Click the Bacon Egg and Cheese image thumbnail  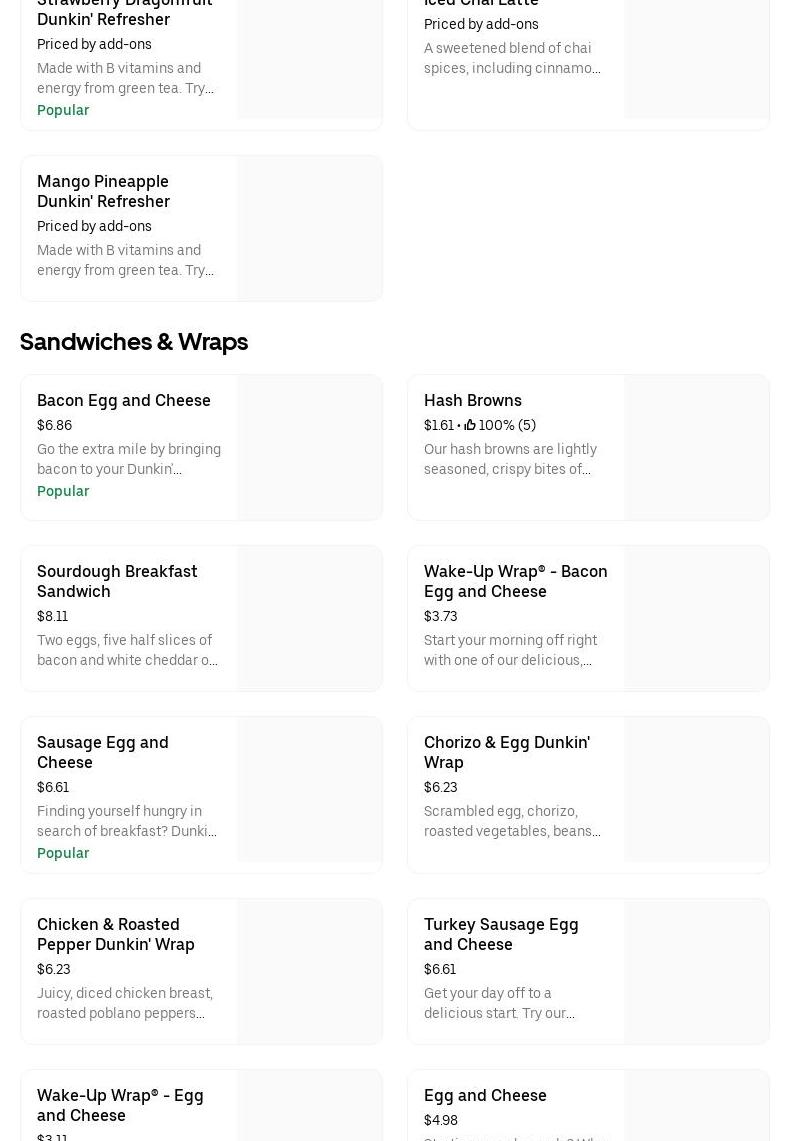pyautogui.click(x=310, y=447)
